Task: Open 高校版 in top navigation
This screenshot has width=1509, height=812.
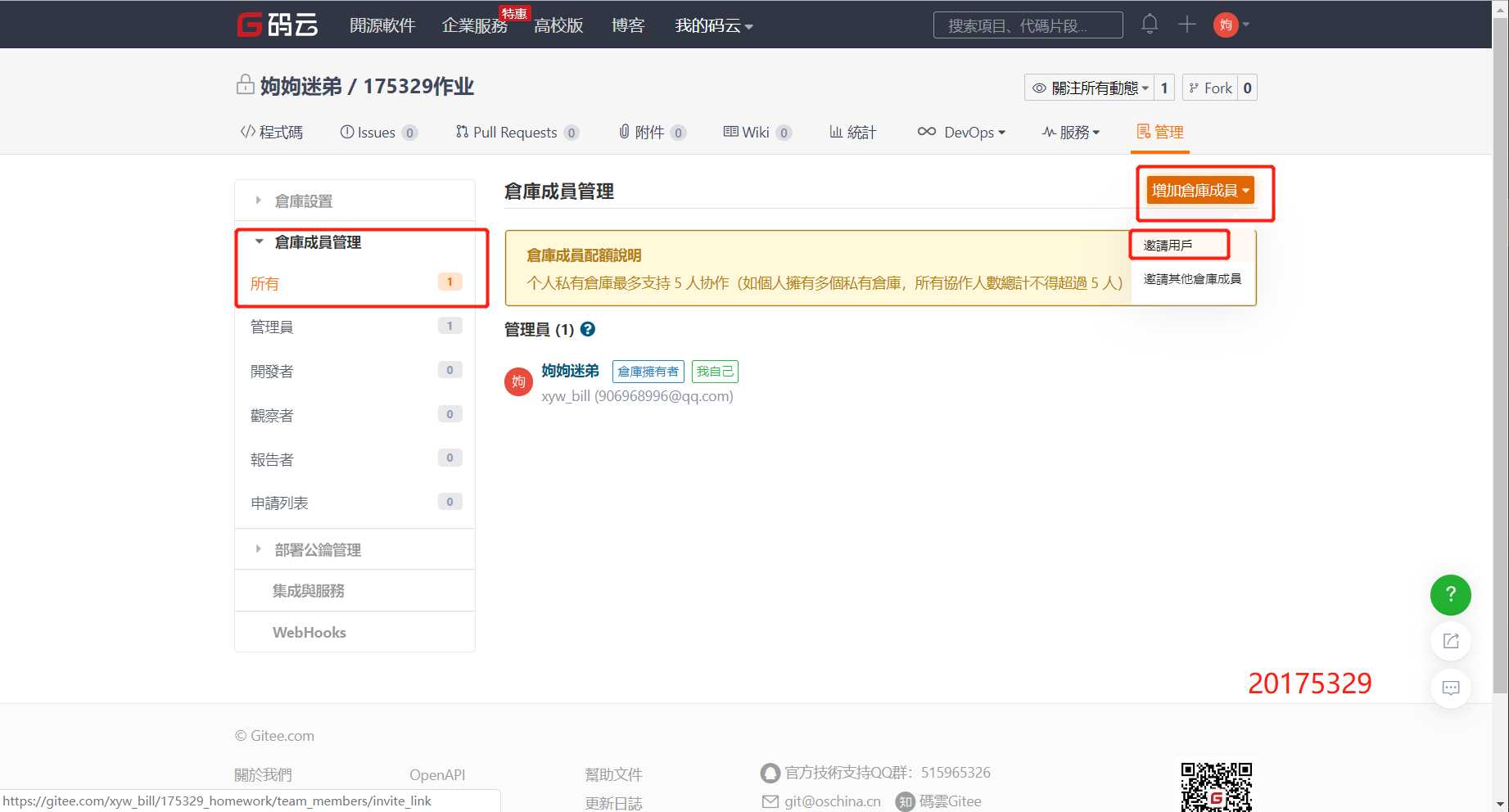Action: click(558, 25)
